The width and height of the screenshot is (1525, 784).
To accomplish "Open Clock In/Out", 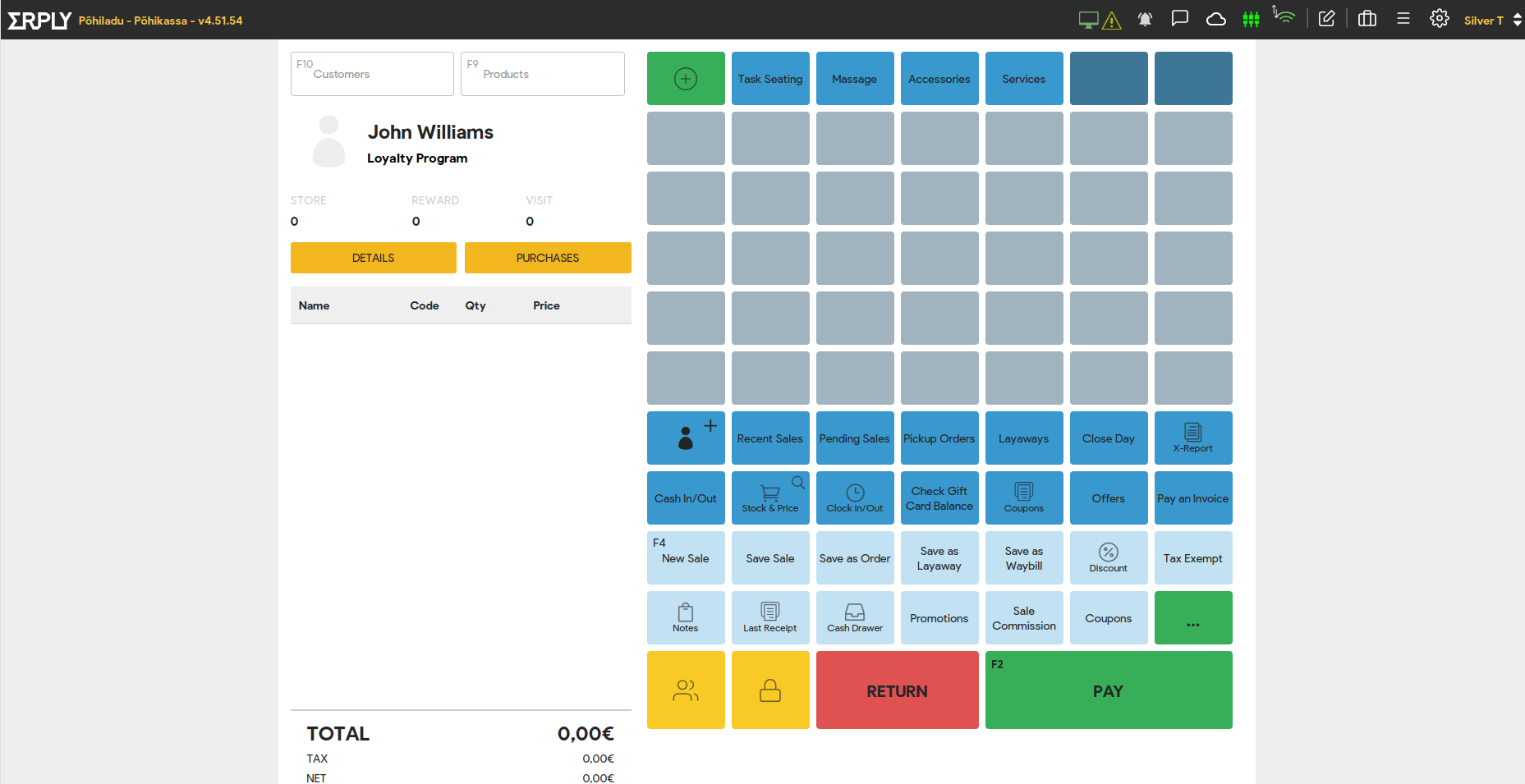I will tap(855, 498).
